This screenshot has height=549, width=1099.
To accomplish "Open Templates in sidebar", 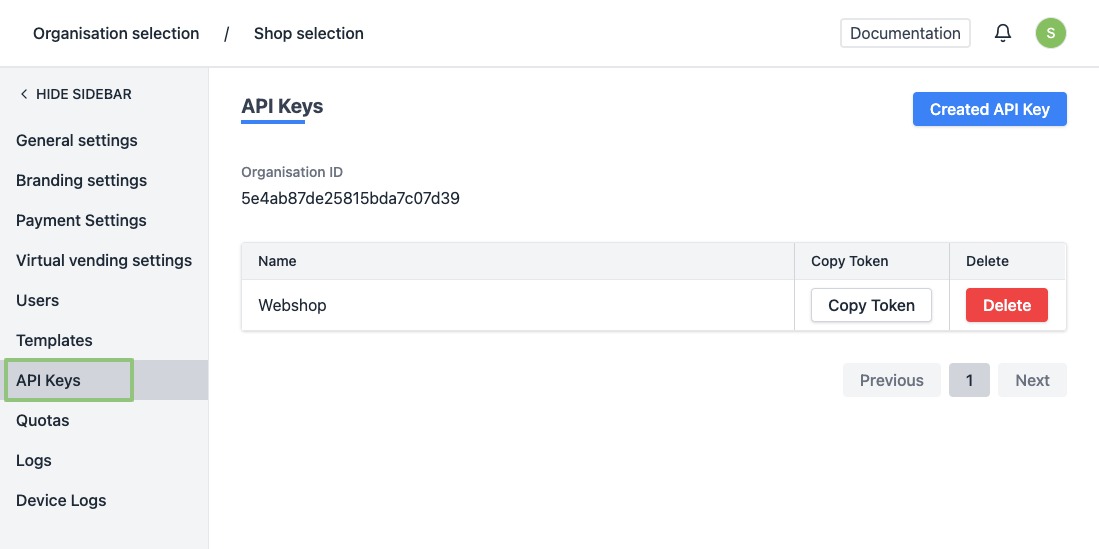I will 54,340.
